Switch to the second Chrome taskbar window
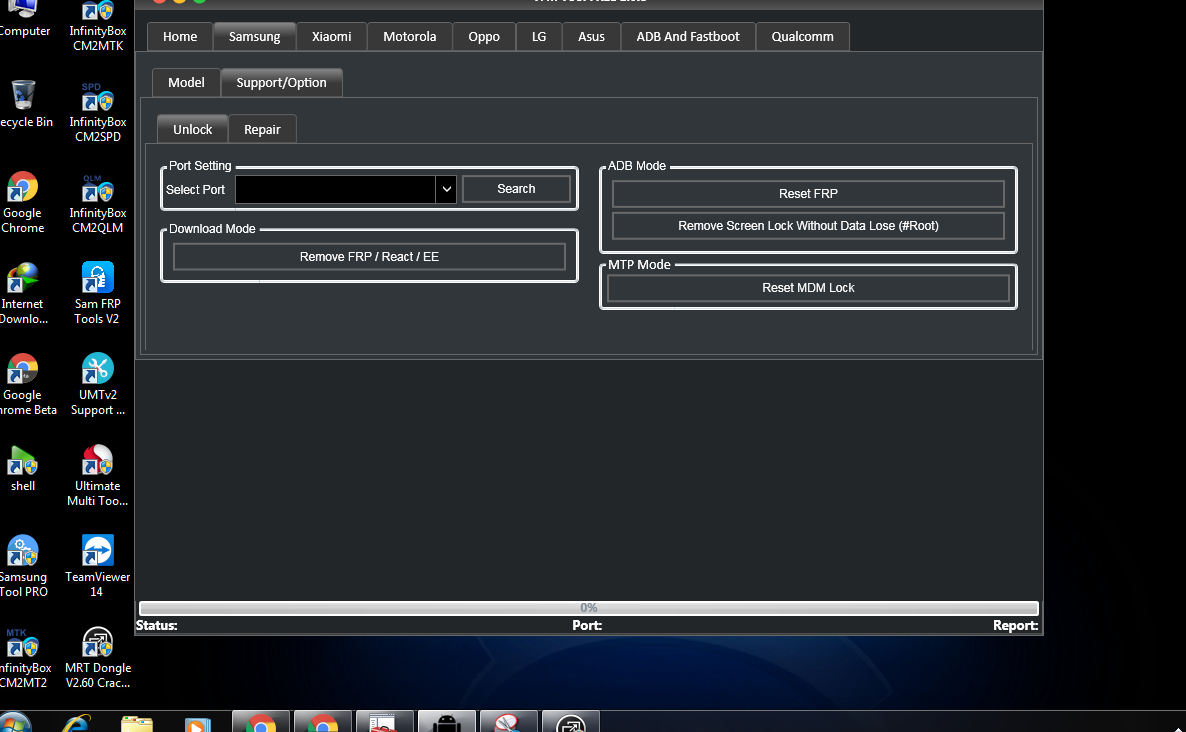Viewport: 1186px width, 732px height. pyautogui.click(x=323, y=721)
